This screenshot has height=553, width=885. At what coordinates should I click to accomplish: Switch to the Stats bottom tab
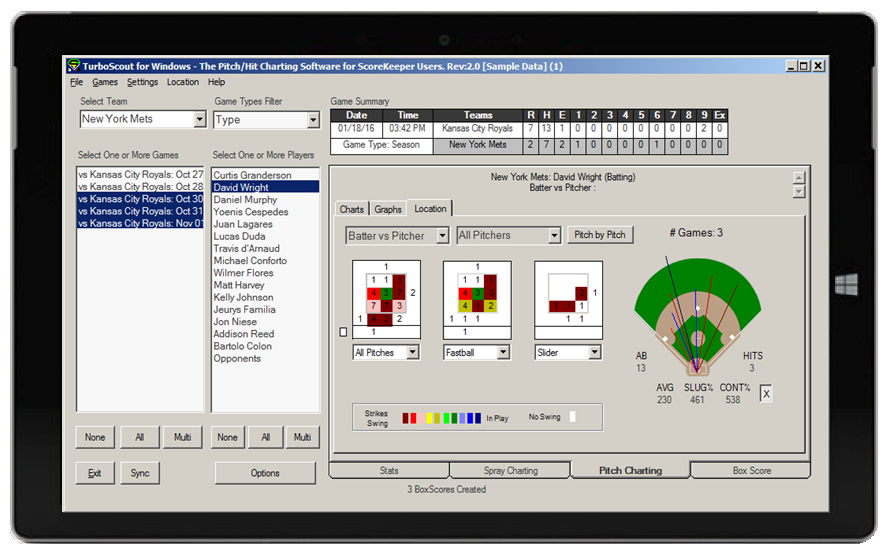tap(389, 471)
